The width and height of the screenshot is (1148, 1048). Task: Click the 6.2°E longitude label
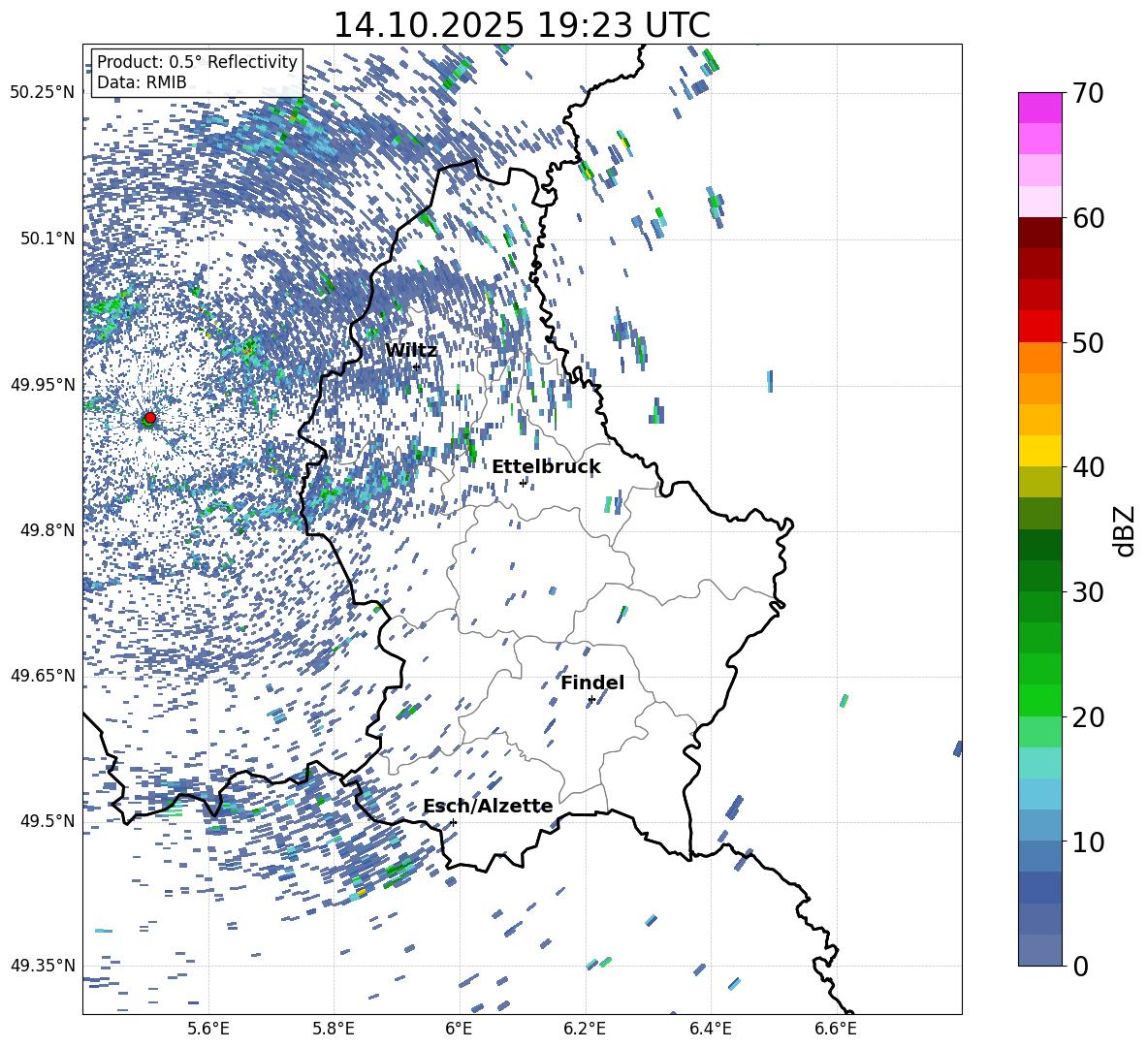[585, 1029]
